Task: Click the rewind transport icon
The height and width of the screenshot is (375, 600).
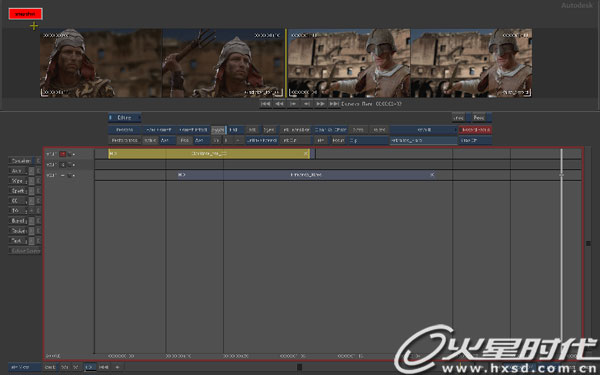Action: pos(280,104)
